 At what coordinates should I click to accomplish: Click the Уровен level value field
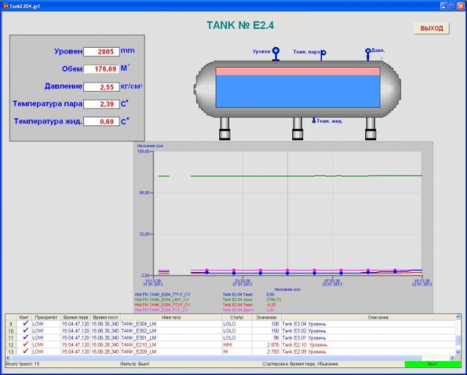coord(101,52)
